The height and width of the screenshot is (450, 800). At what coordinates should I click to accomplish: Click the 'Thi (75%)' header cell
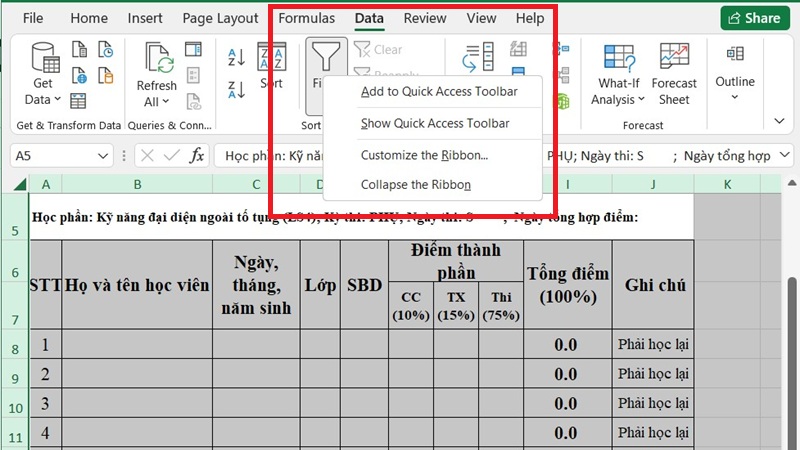click(x=501, y=306)
